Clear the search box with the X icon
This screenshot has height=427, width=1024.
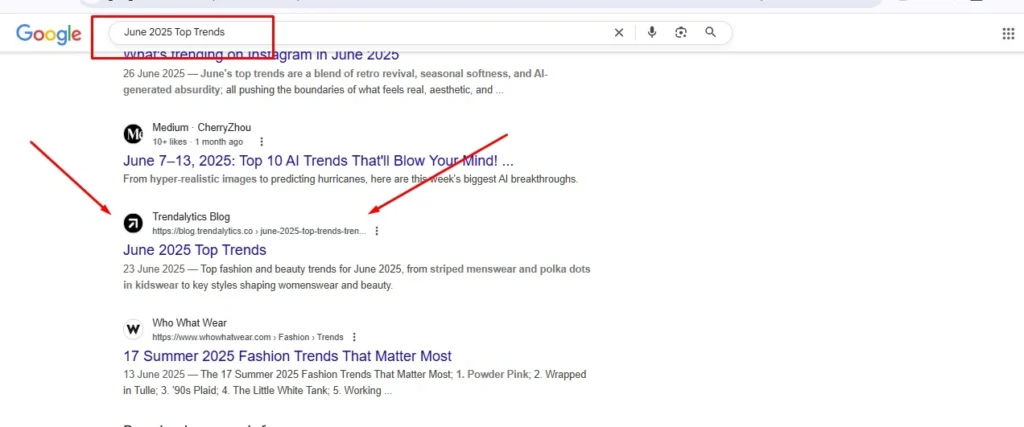[618, 33]
